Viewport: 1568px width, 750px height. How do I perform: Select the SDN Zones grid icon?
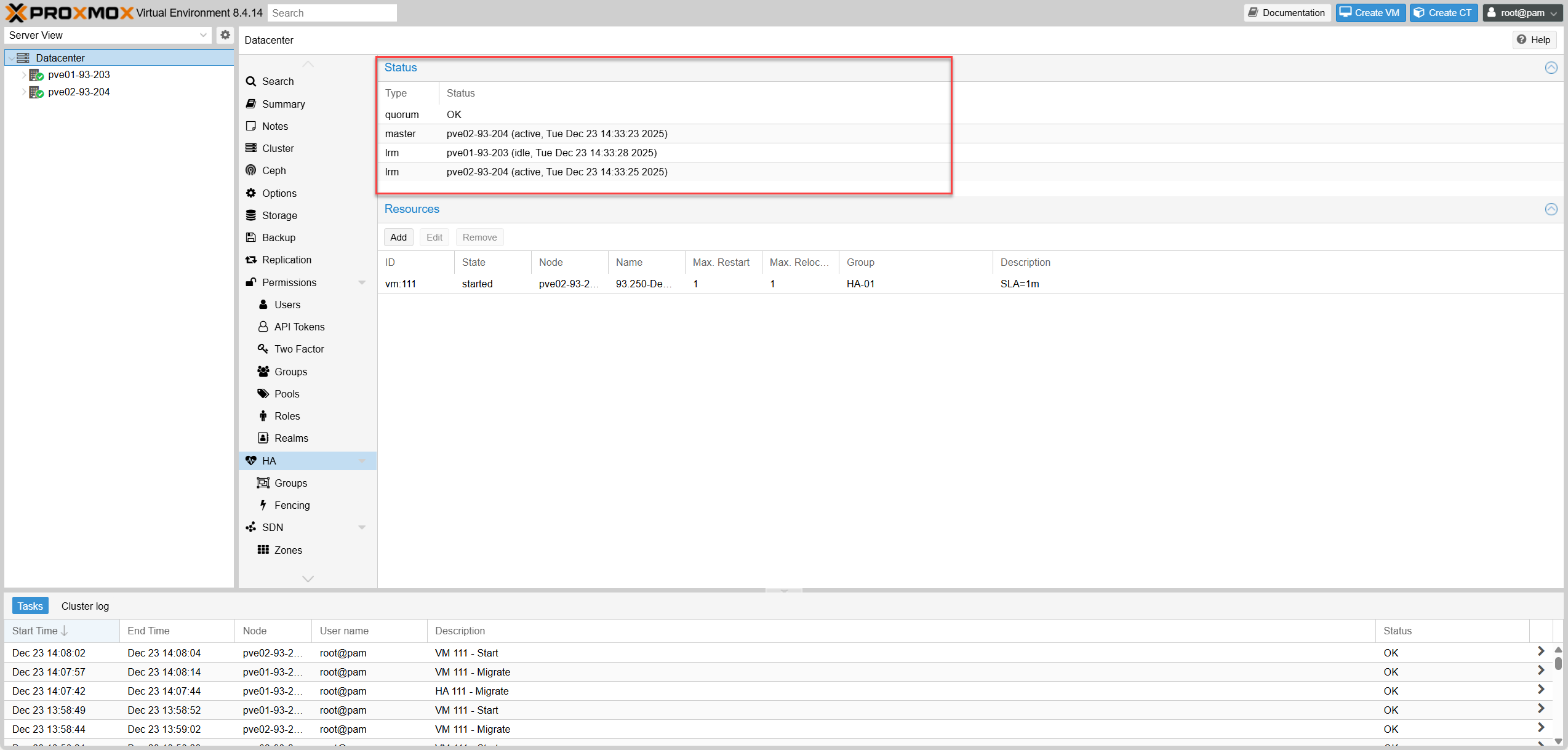pos(263,550)
